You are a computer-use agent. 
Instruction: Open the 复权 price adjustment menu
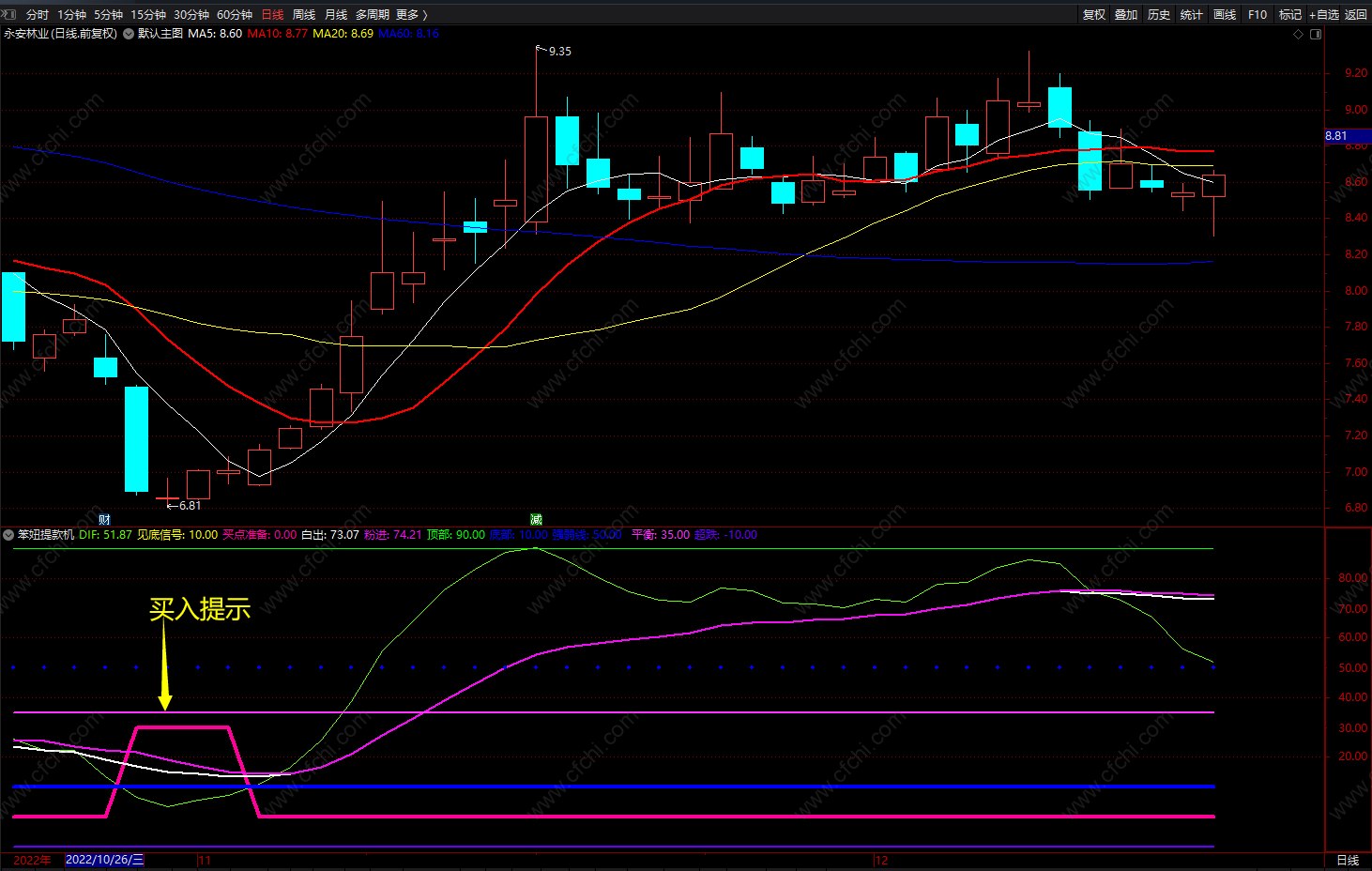1094,15
